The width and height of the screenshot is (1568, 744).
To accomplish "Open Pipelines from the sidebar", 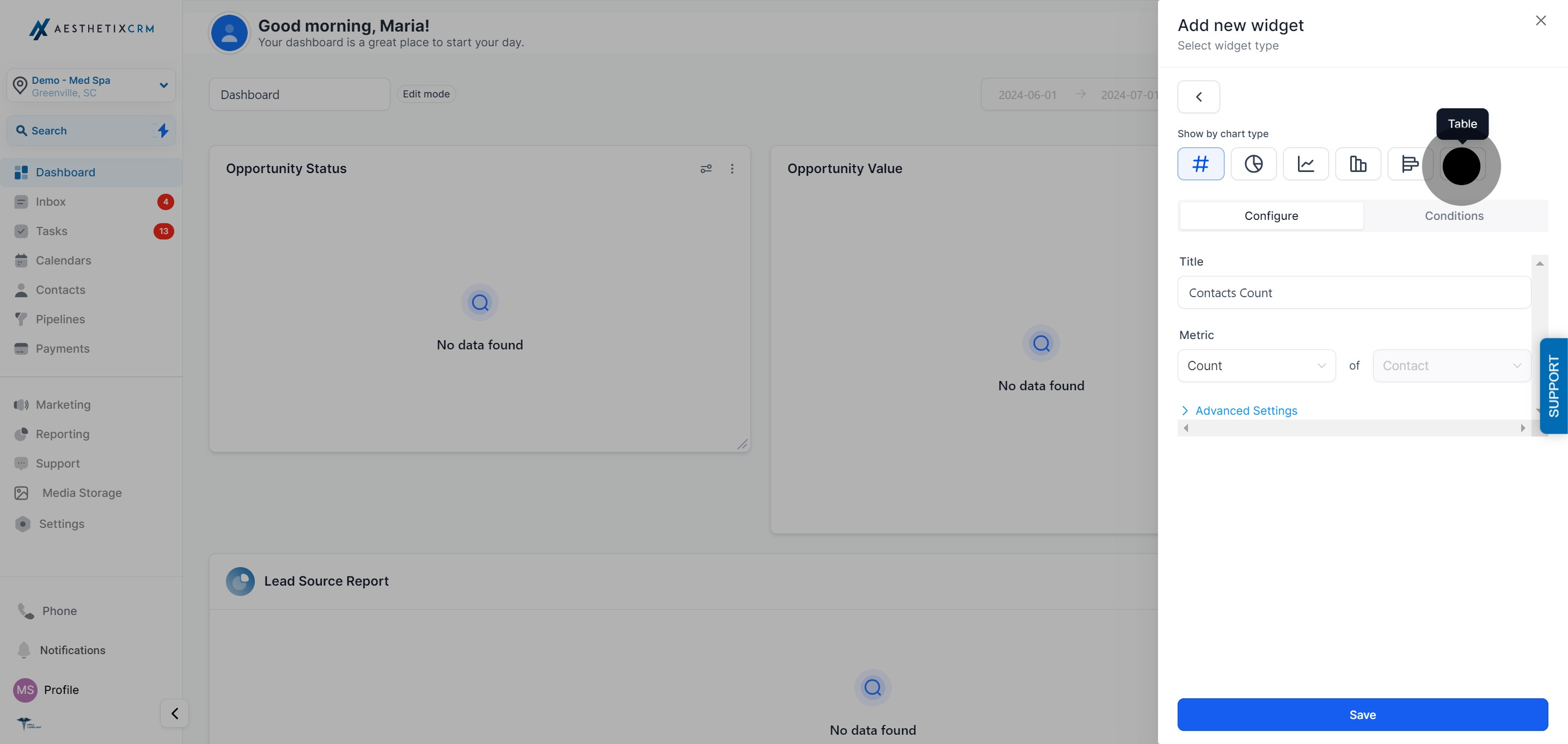I will point(60,319).
